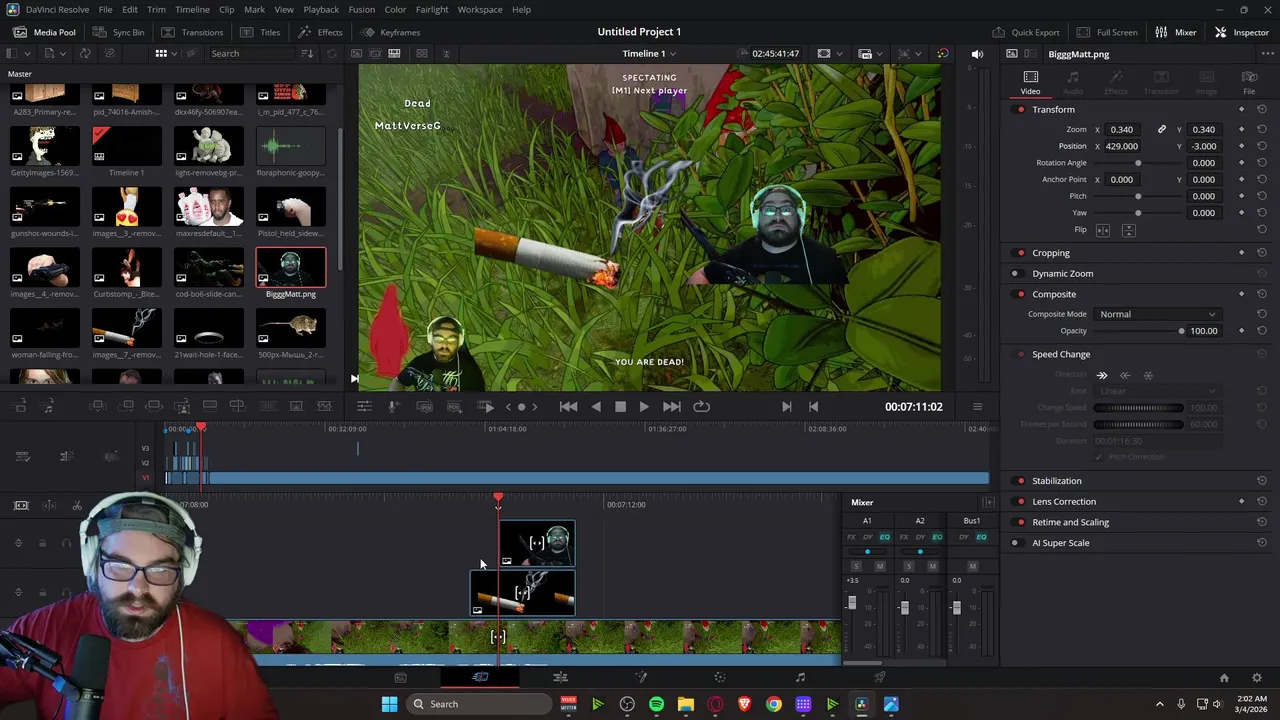This screenshot has height=720, width=1280.
Task: Open the viewer options menu icon
Action: (x=977, y=407)
